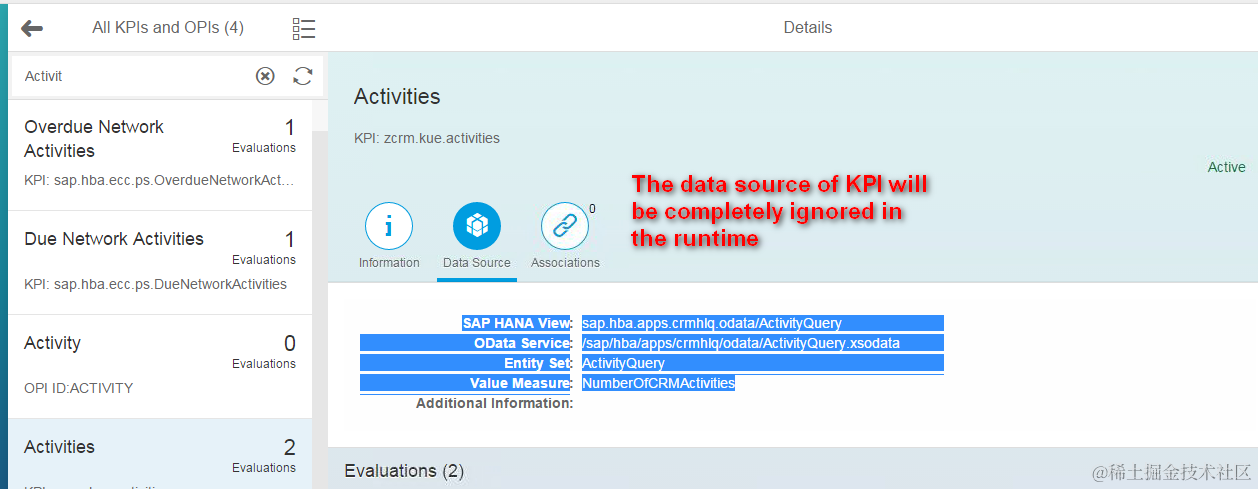1258x489 pixels.
Task: Click the SAP HANA View label
Action: point(516,323)
